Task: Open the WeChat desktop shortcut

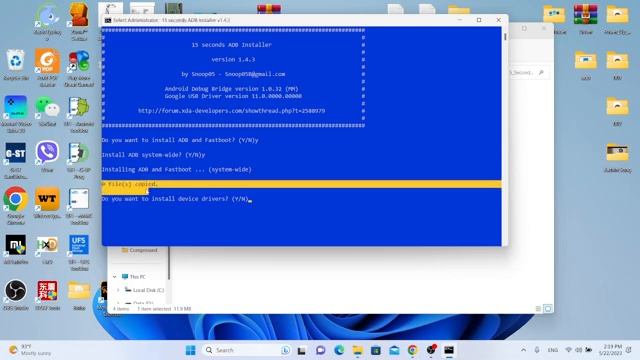Action: (x=47, y=111)
